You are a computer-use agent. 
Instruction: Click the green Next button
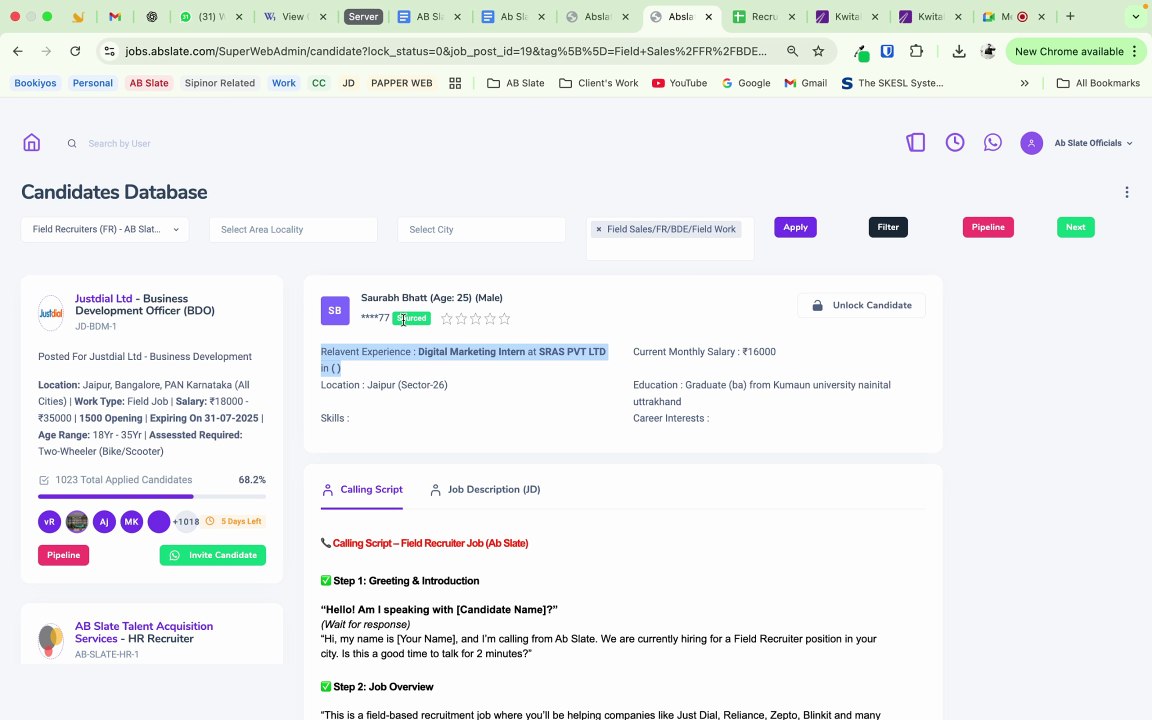1075,227
